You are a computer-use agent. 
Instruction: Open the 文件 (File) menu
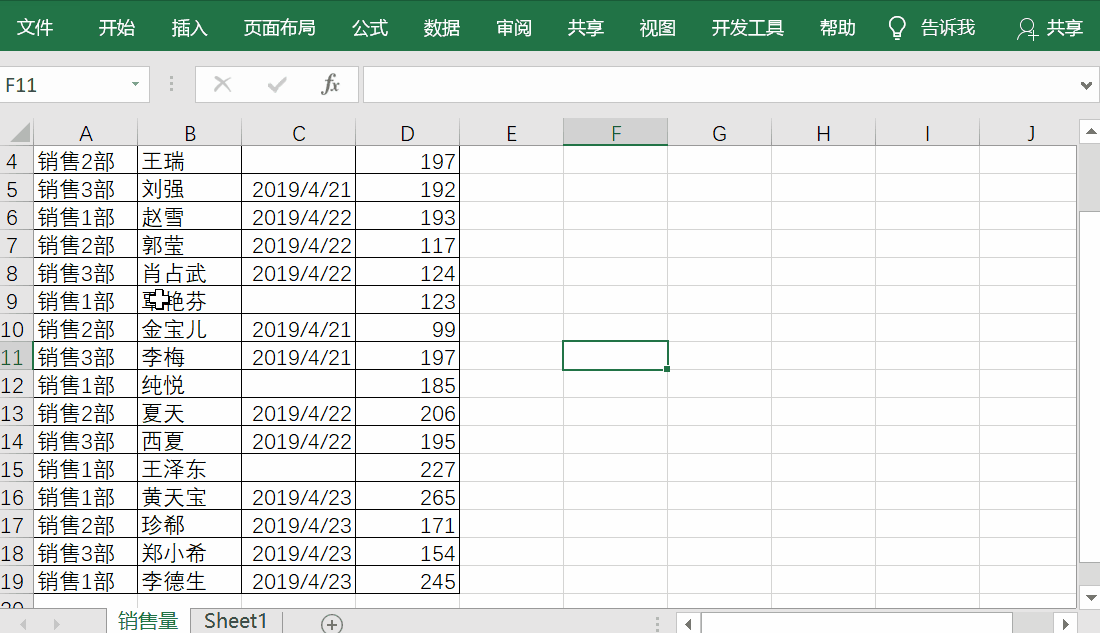coord(36,27)
